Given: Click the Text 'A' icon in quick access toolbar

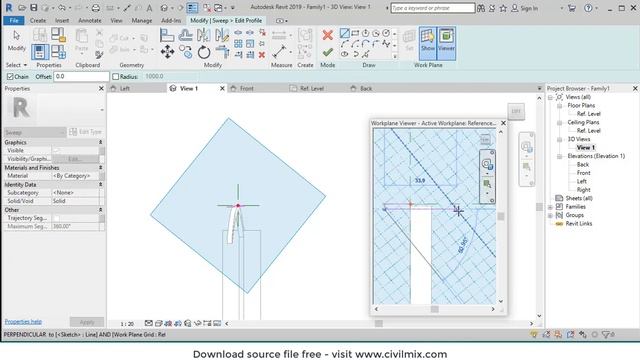Looking at the screenshot, I should click(149, 8).
